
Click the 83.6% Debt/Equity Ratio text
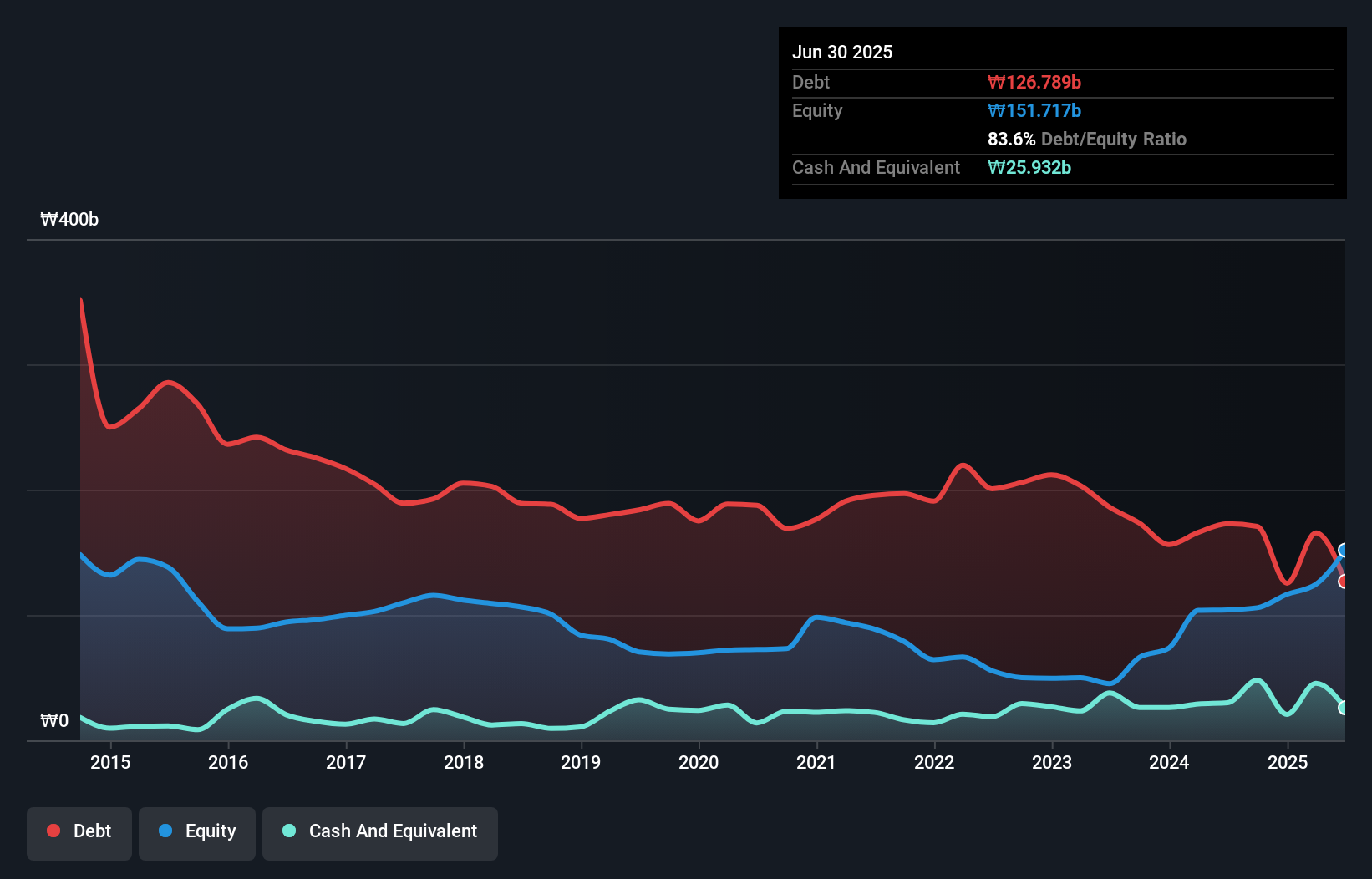[x=1087, y=139]
